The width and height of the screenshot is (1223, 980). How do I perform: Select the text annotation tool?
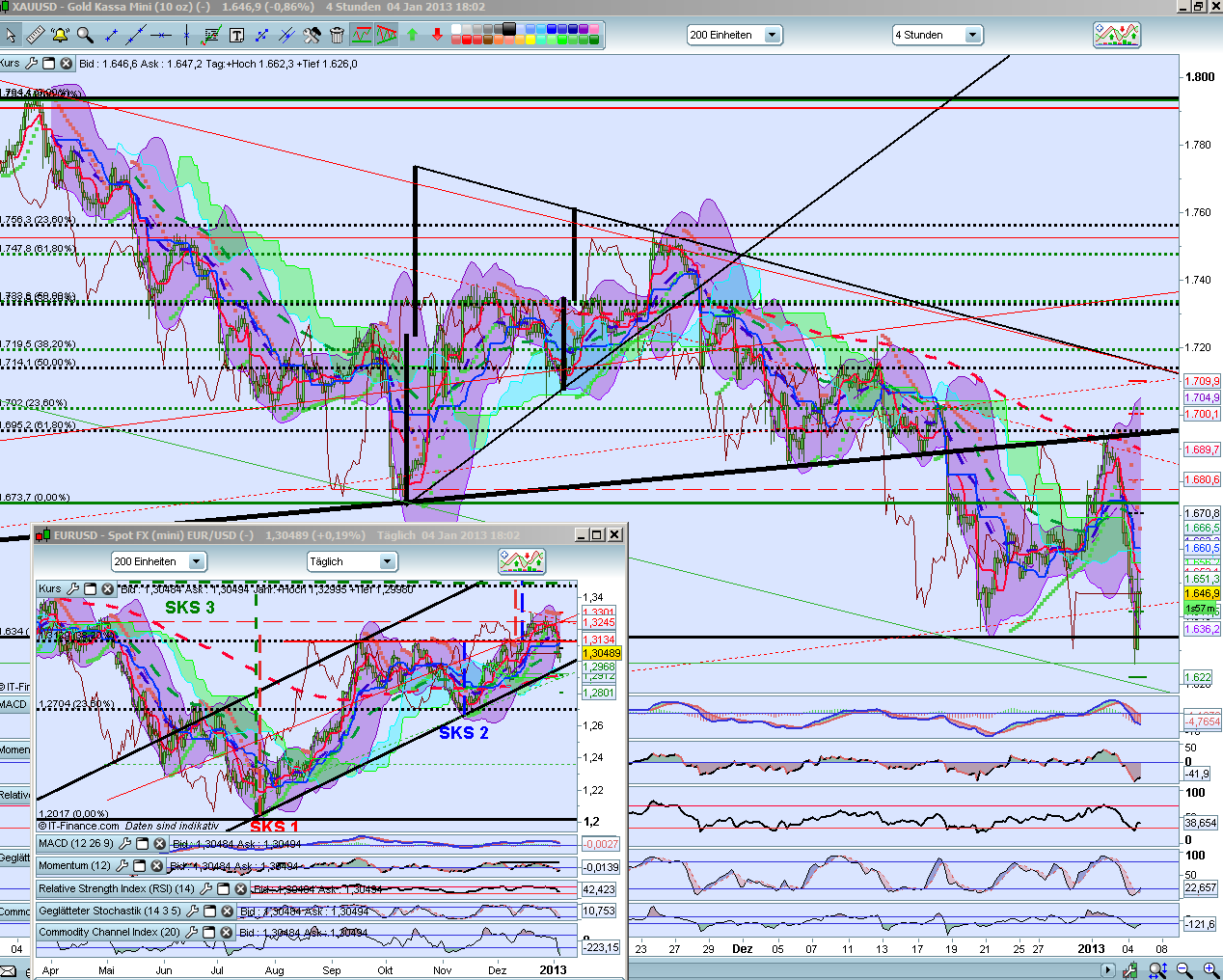(x=236, y=36)
